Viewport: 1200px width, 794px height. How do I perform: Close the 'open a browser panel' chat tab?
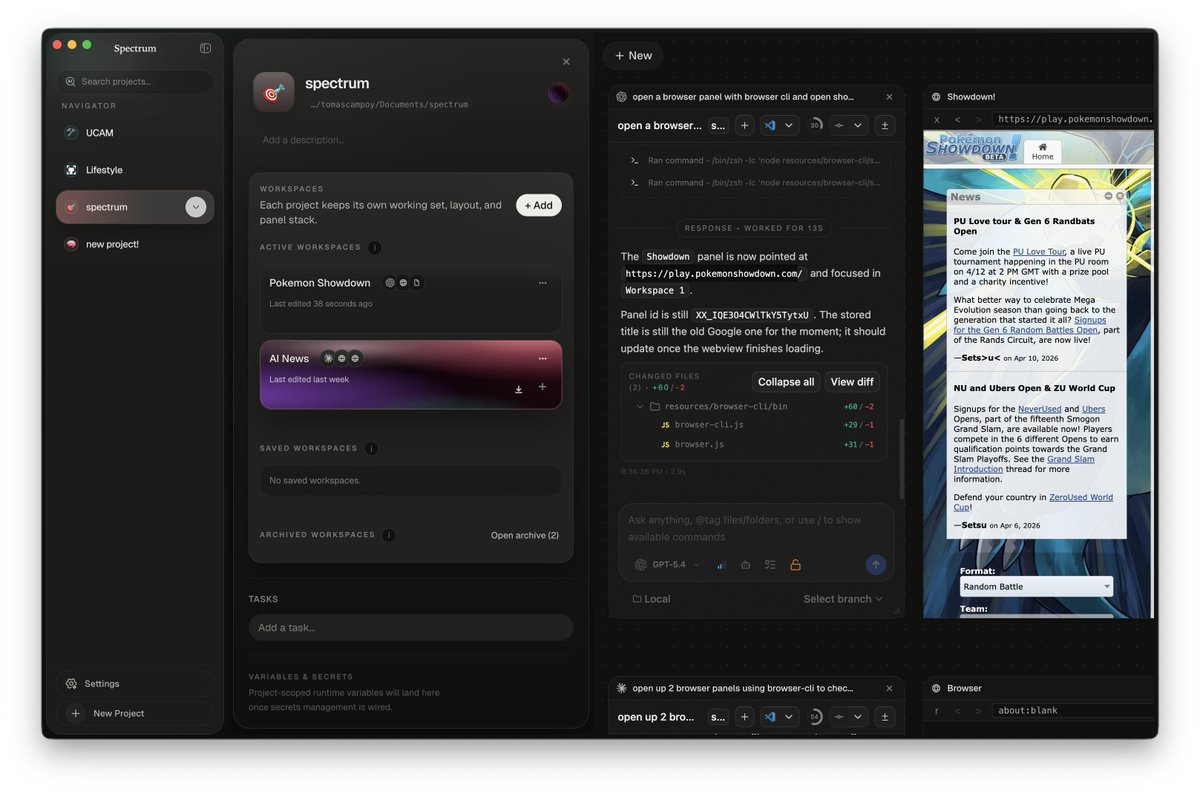pos(889,97)
